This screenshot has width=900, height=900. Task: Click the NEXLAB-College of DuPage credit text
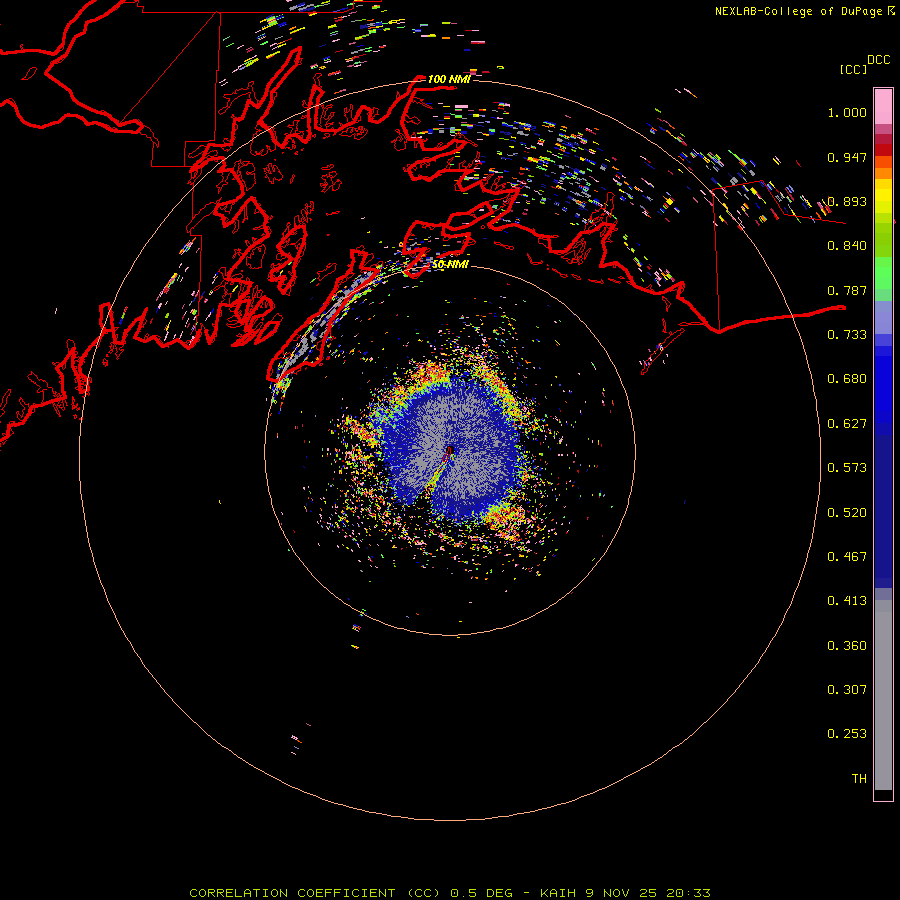click(798, 11)
